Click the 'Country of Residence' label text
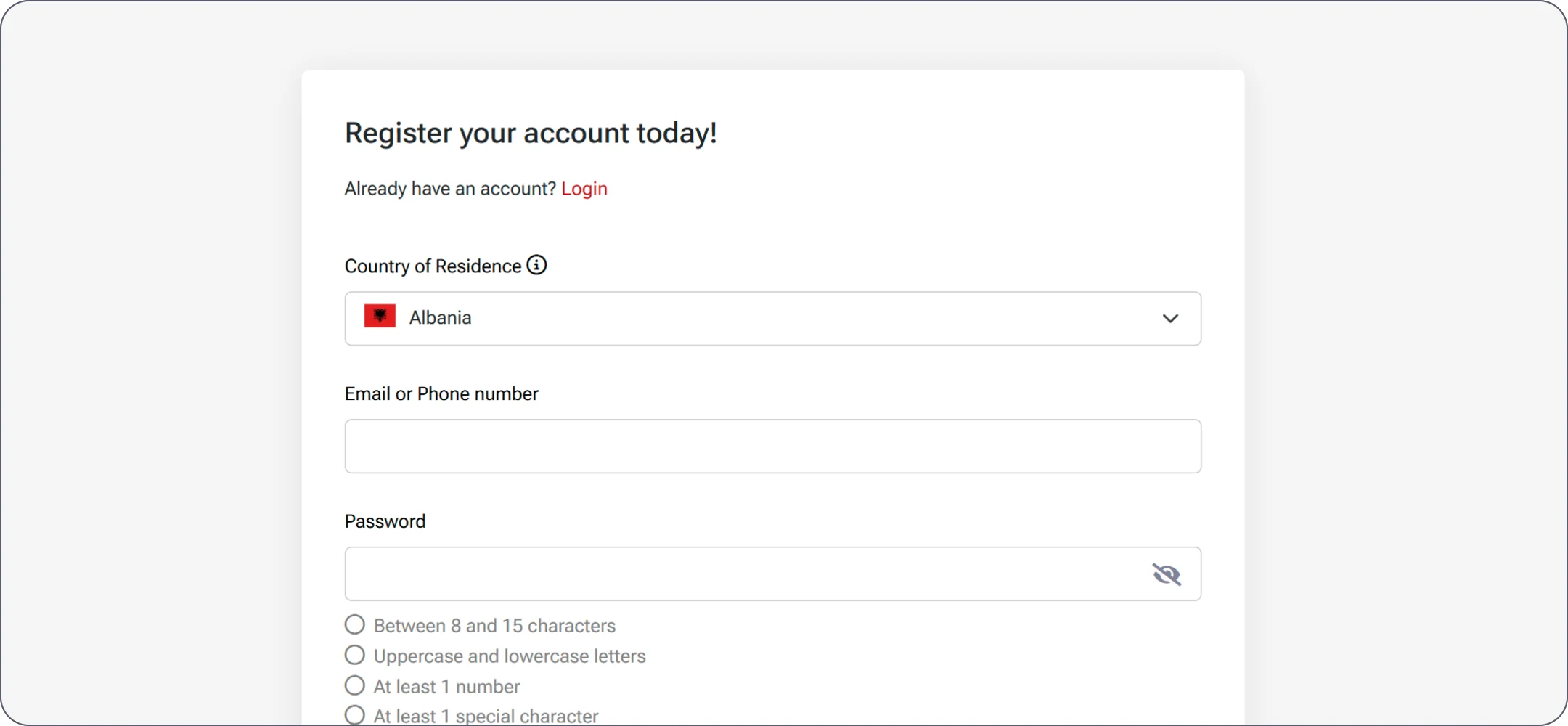The image size is (1568, 726). pyautogui.click(x=433, y=266)
